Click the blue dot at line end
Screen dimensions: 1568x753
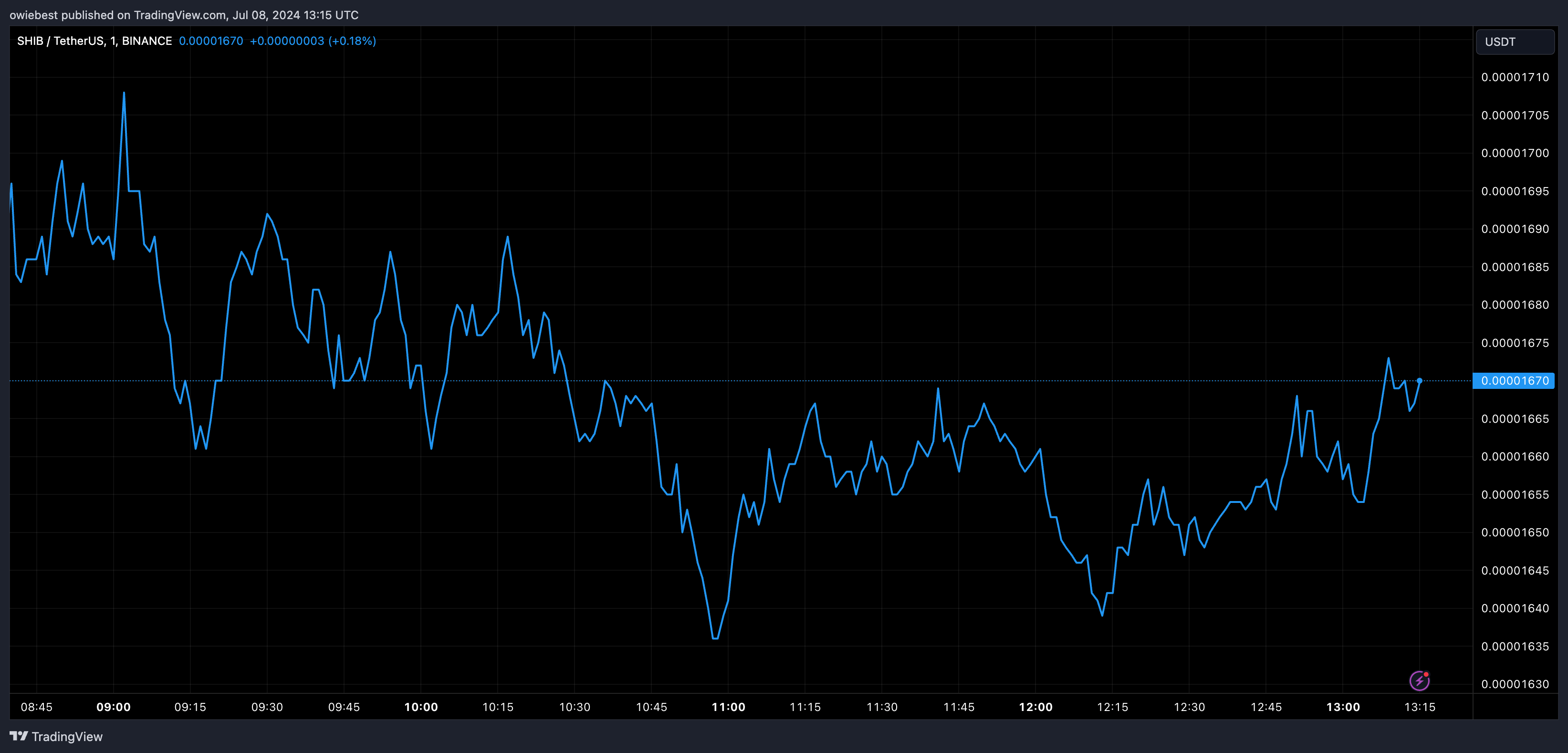point(1419,380)
